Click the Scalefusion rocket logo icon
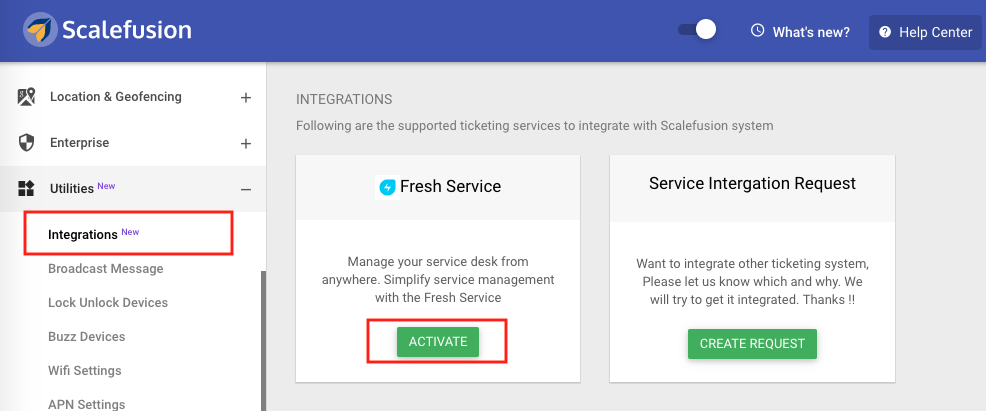Image resolution: width=986 pixels, height=411 pixels. 40,30
